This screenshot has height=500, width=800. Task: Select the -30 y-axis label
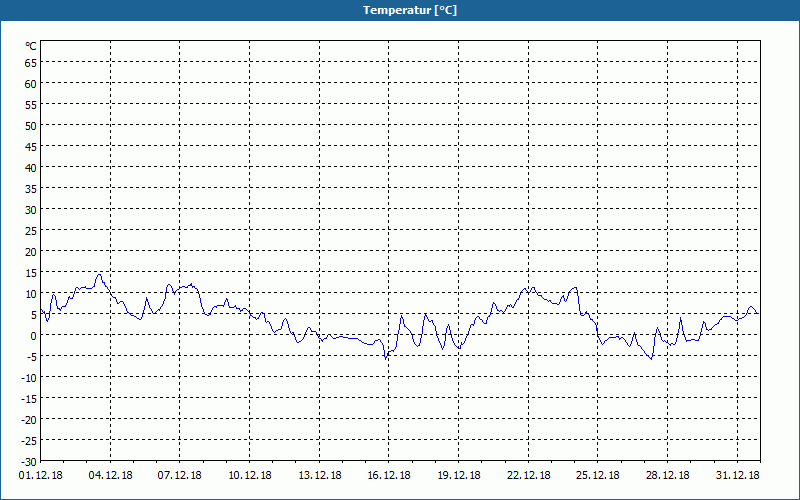(x=29, y=462)
